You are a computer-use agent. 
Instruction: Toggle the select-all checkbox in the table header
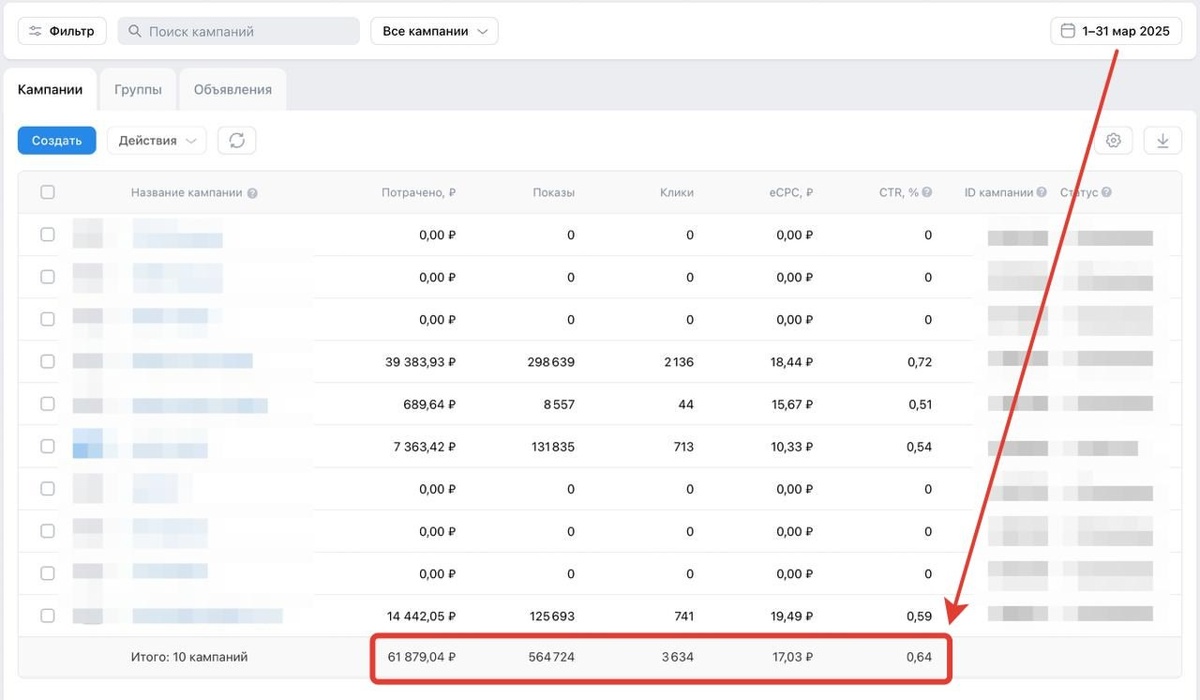(47, 192)
